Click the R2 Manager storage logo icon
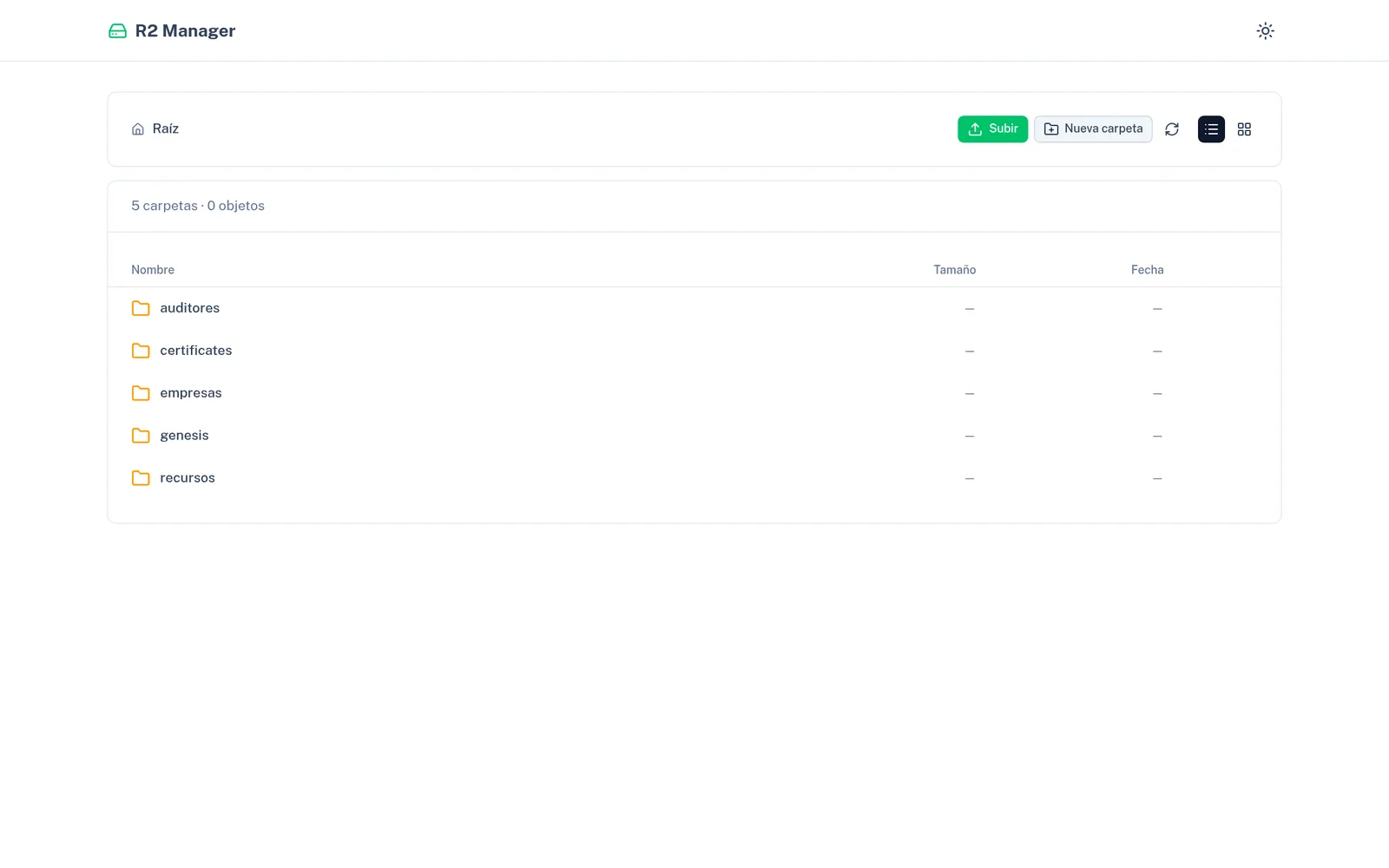This screenshot has width=1389, height=868. (117, 31)
